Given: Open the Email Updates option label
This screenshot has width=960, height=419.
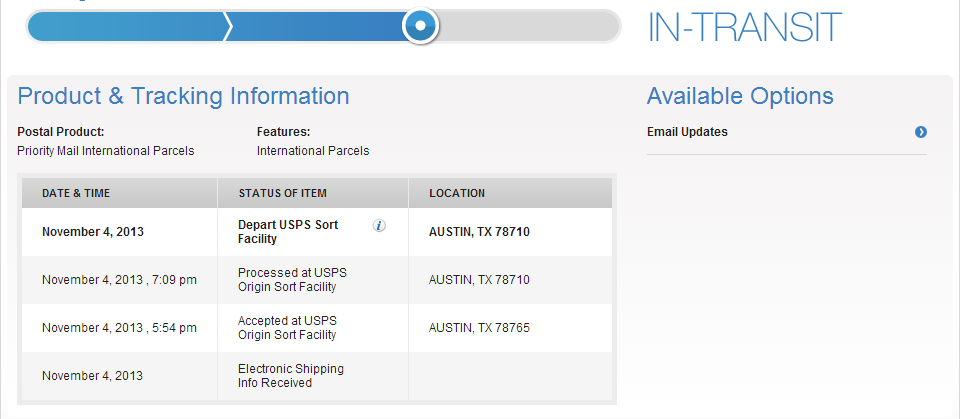Looking at the screenshot, I should coord(687,132).
